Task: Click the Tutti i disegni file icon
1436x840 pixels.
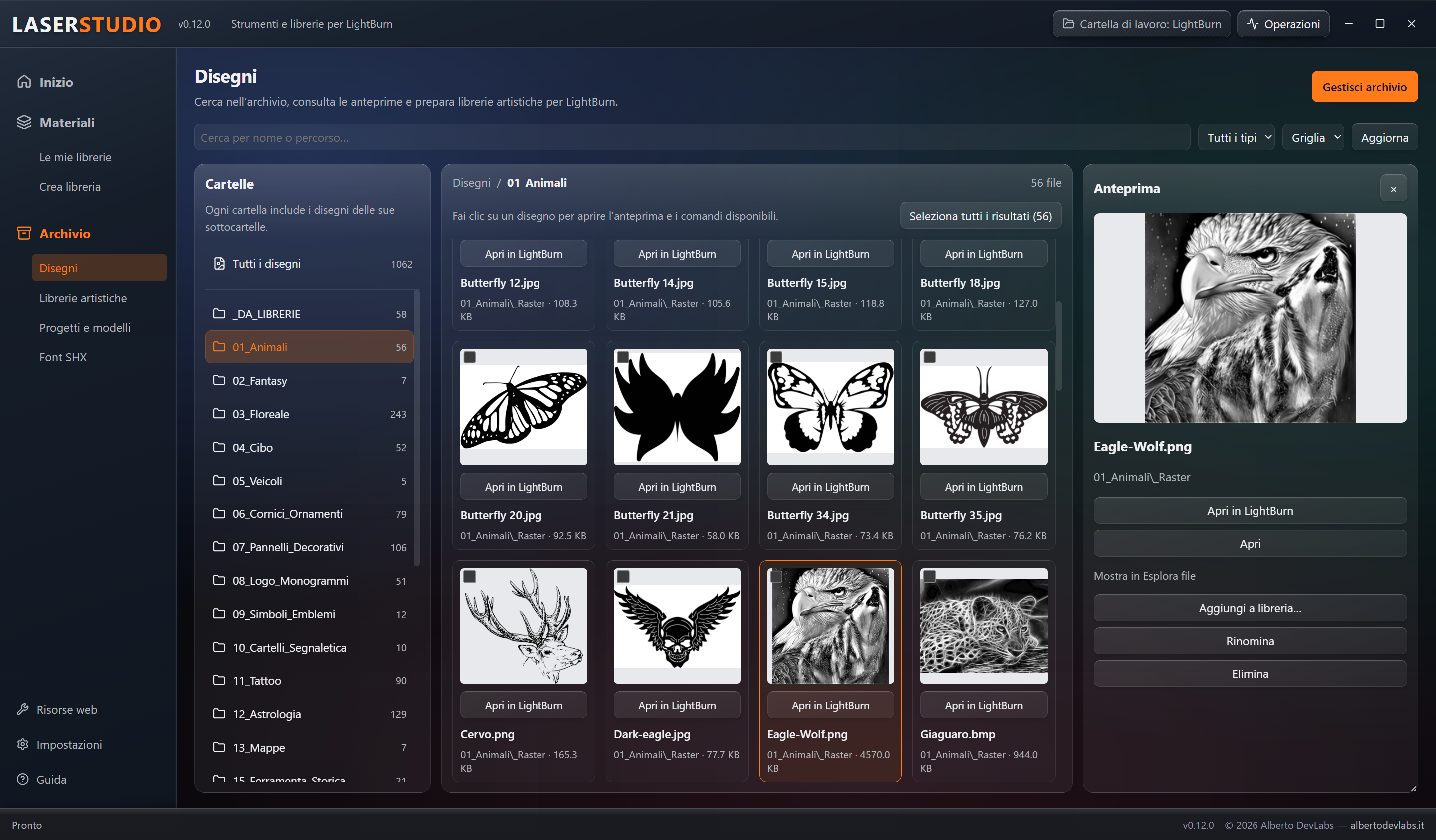Action: (219, 263)
